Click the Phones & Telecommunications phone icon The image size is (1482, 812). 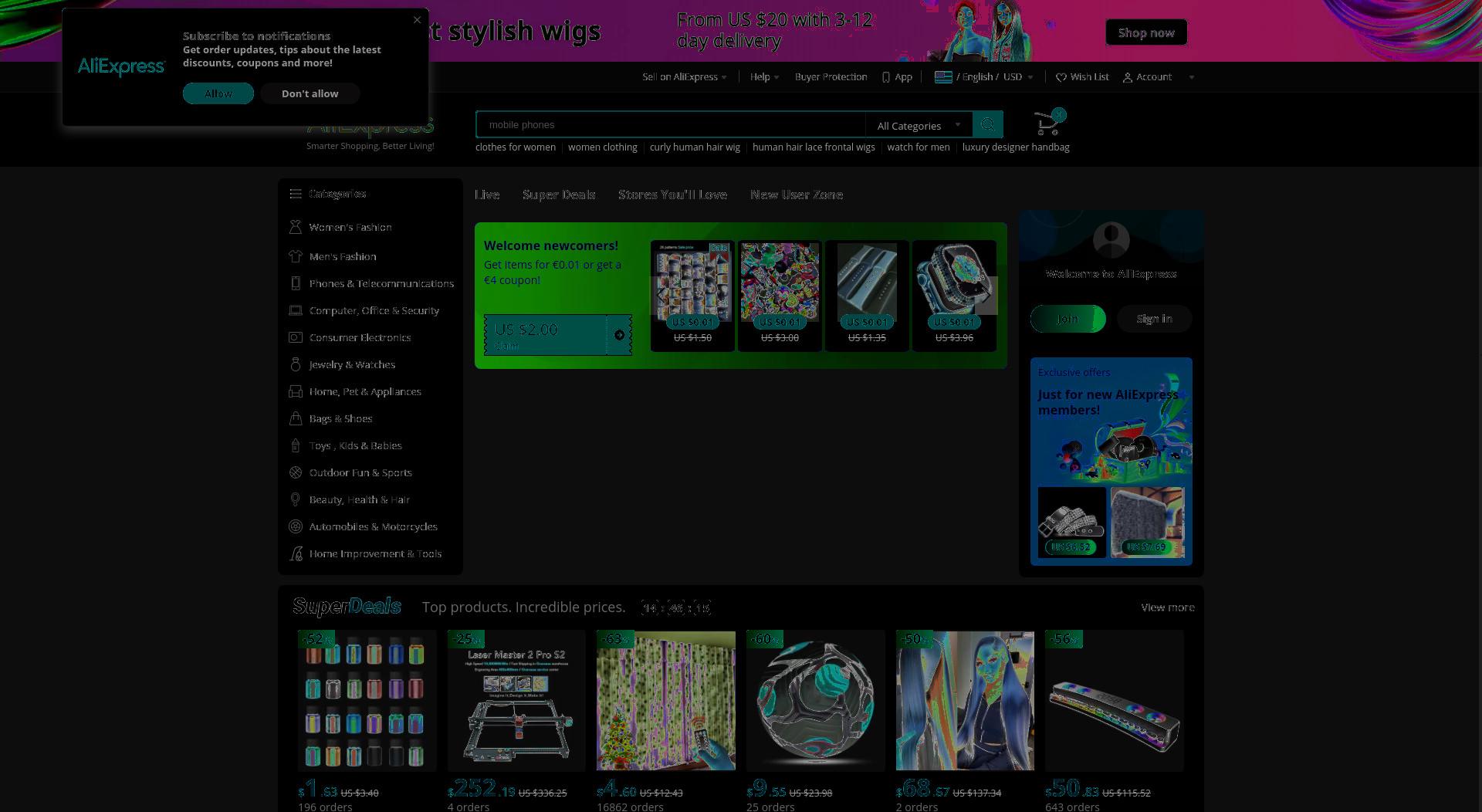pyautogui.click(x=296, y=283)
